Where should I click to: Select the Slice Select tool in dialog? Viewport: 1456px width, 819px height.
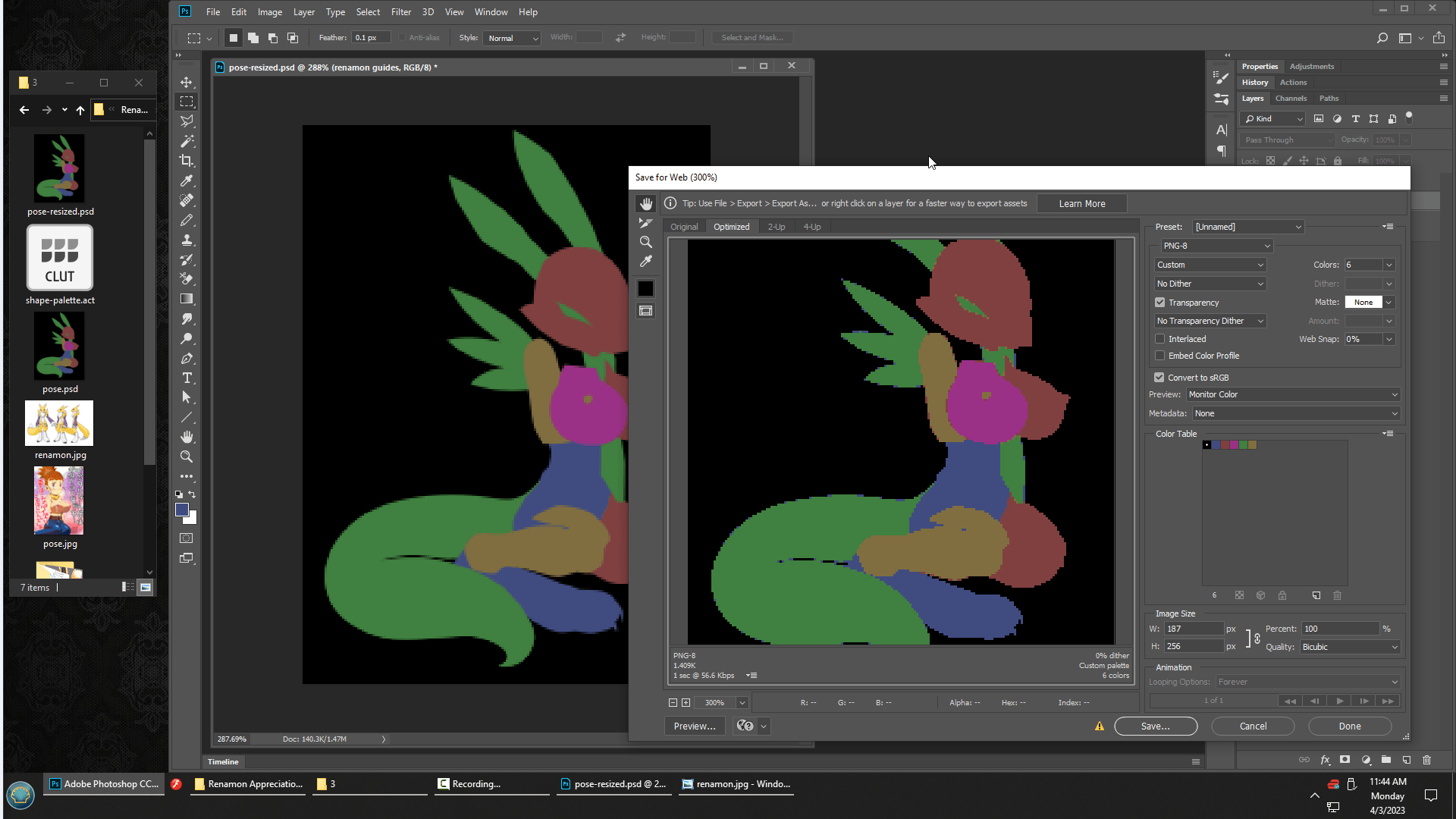coord(645,223)
